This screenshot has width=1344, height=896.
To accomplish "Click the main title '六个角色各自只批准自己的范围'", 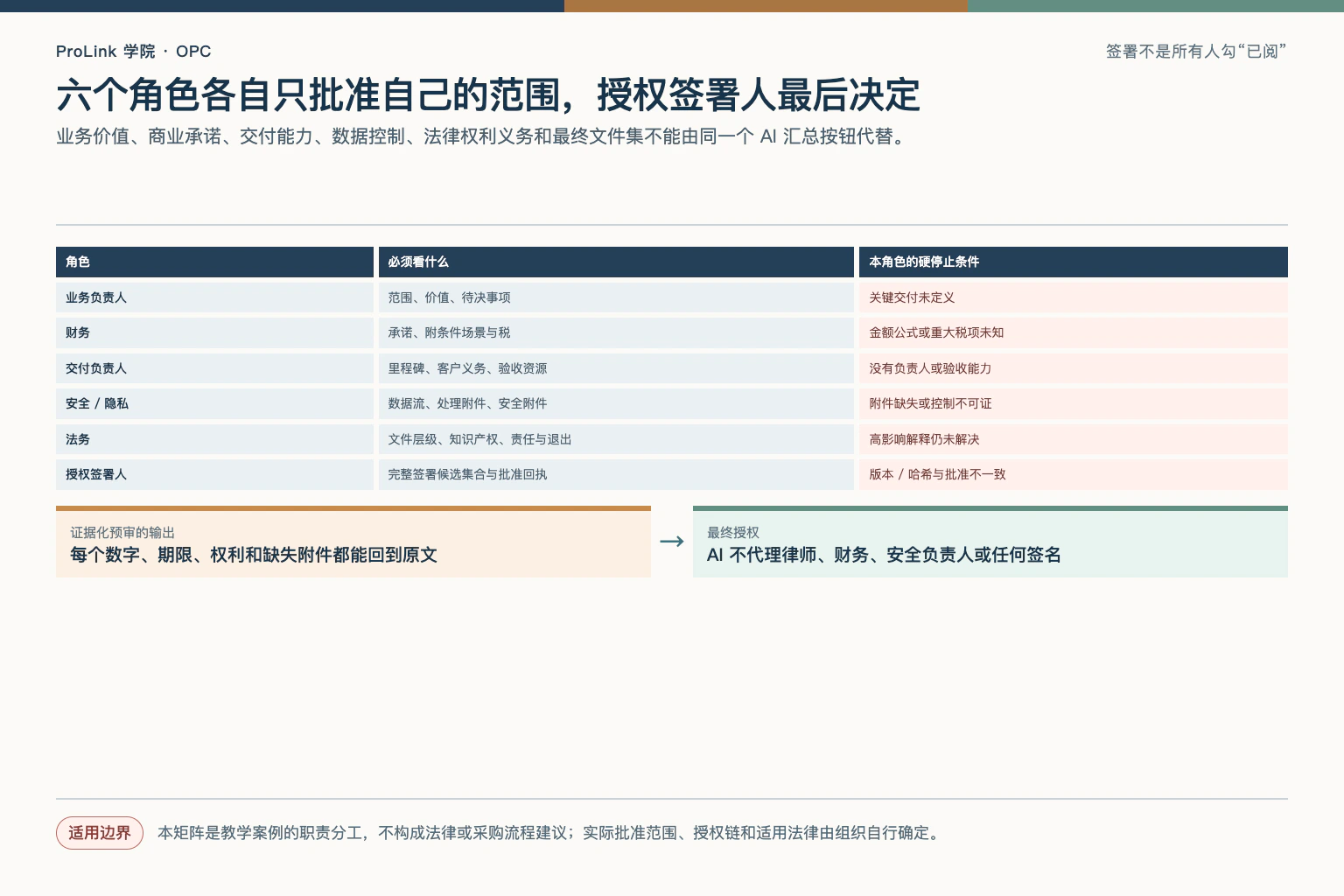I will (308, 94).
